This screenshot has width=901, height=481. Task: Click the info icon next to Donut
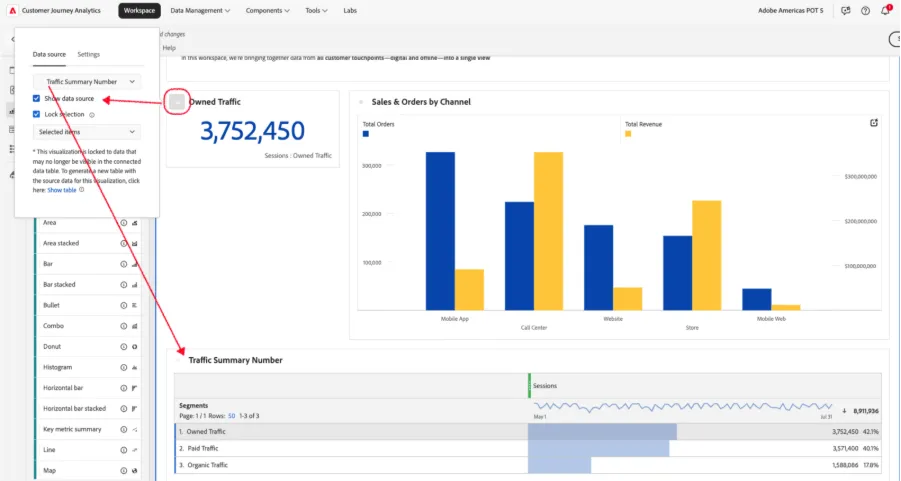[124, 347]
